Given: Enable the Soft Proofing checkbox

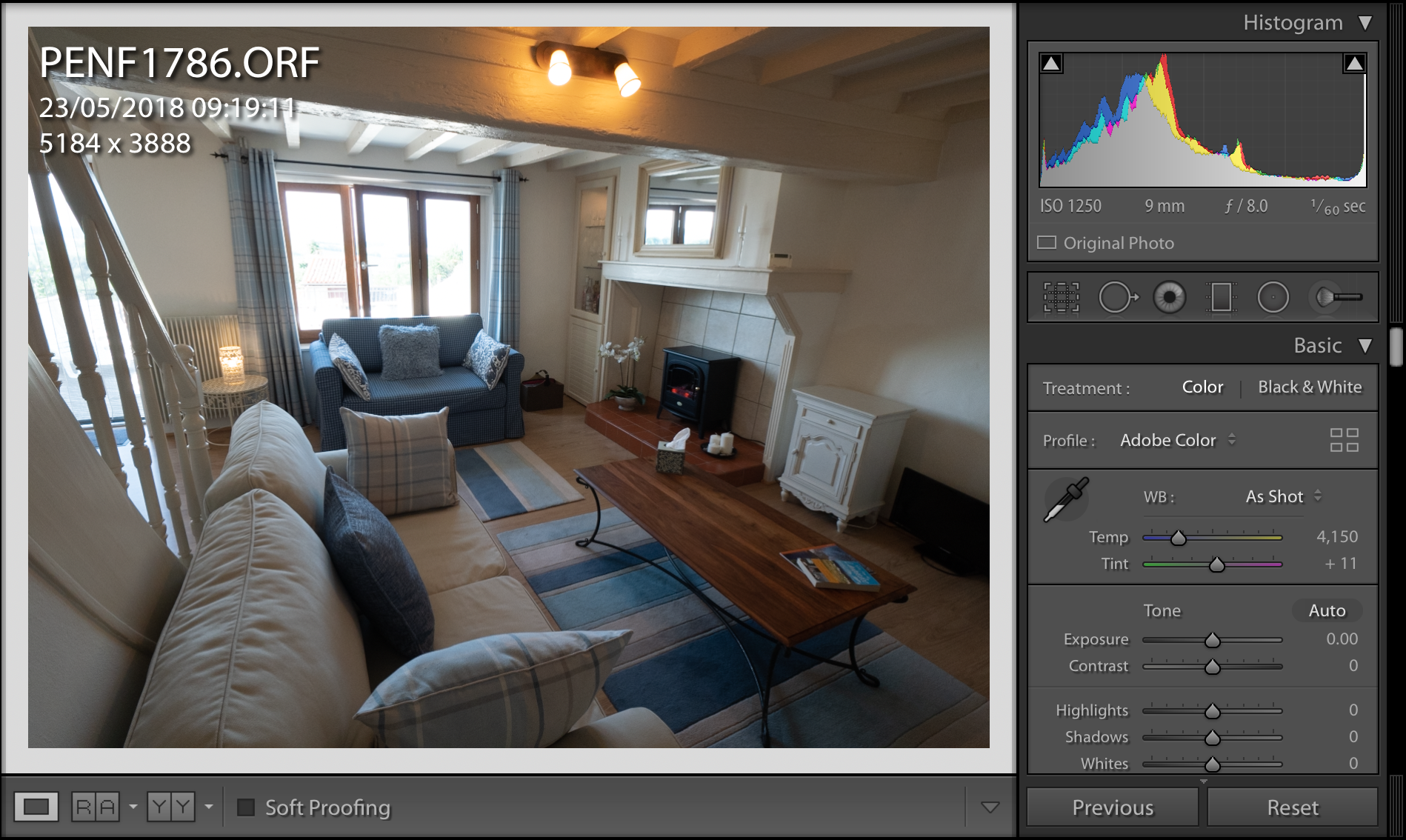Looking at the screenshot, I should pyautogui.click(x=246, y=807).
